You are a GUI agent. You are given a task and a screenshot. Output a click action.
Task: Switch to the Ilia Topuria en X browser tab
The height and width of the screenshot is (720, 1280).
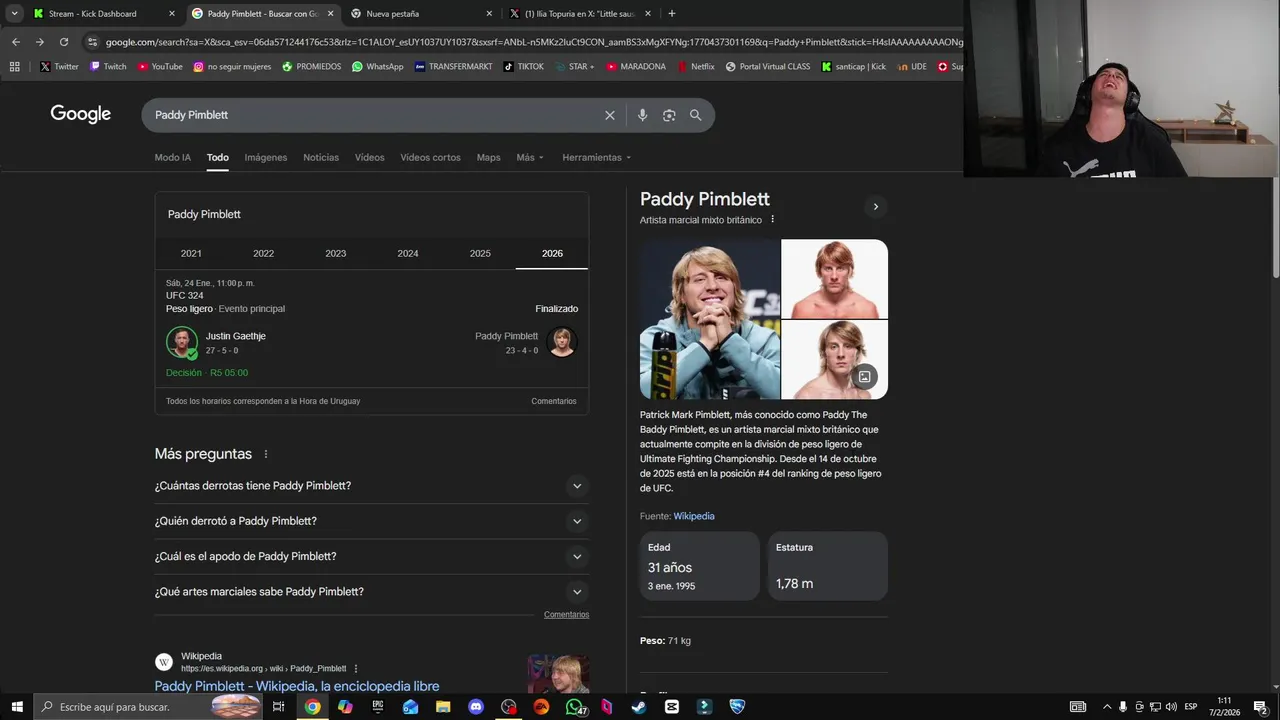pos(578,14)
